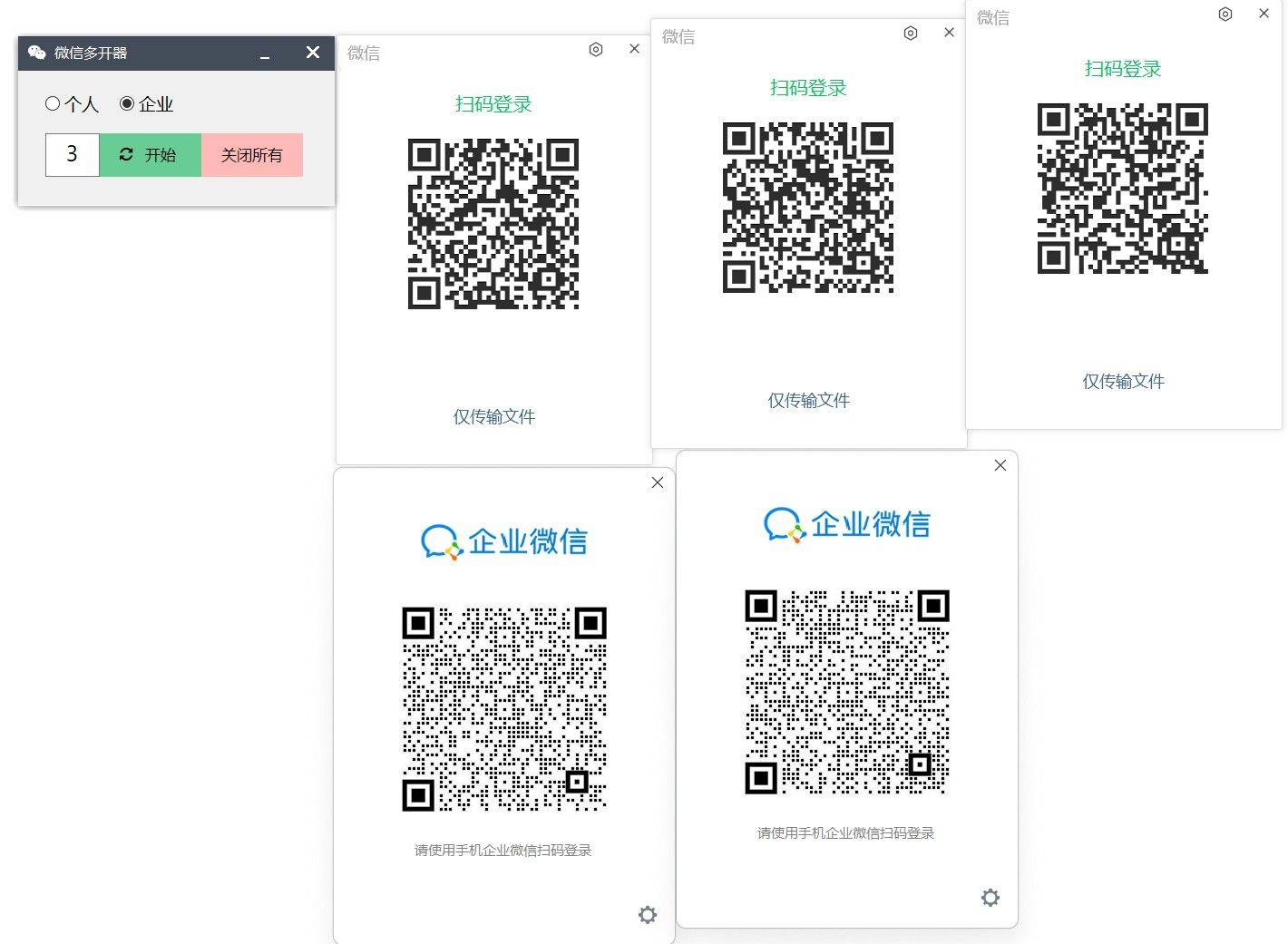Click the QR code in leftmost 微信 window
This screenshot has height=944, width=1288.
493,224
